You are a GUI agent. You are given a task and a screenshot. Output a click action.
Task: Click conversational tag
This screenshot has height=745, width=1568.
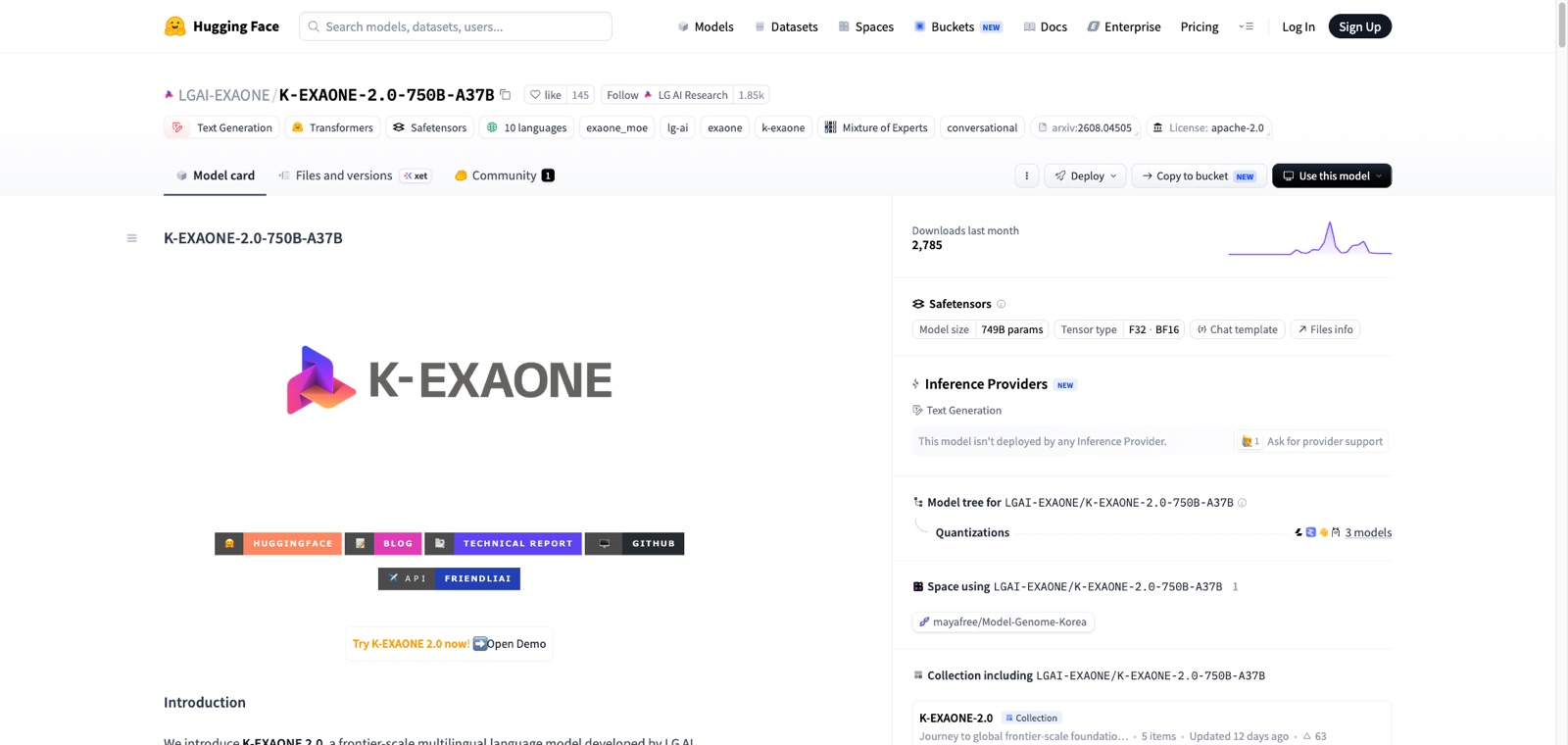tap(982, 127)
